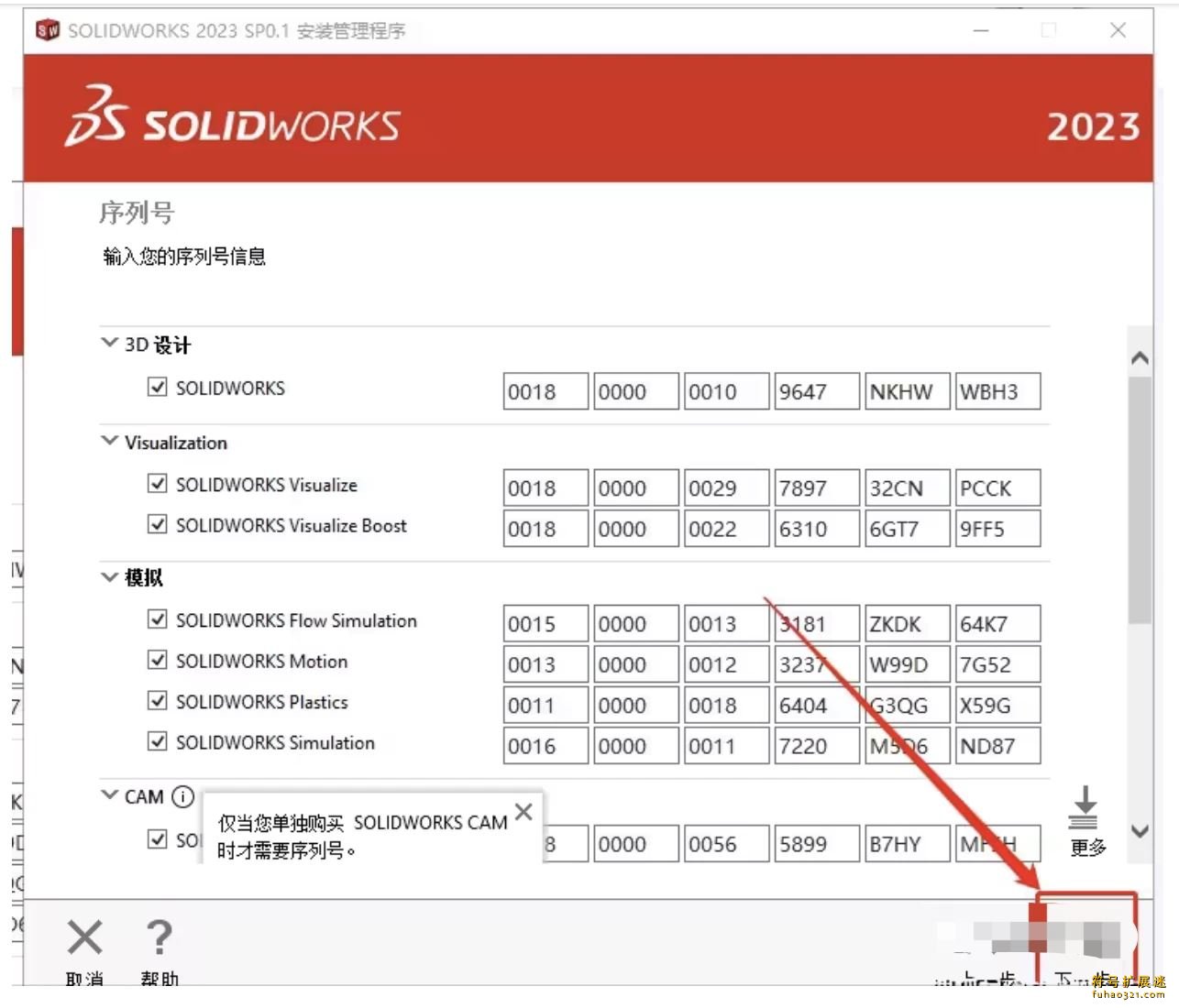The width and height of the screenshot is (1179, 1008).
Task: Click Plastics serial field X59G
Action: click(997, 705)
